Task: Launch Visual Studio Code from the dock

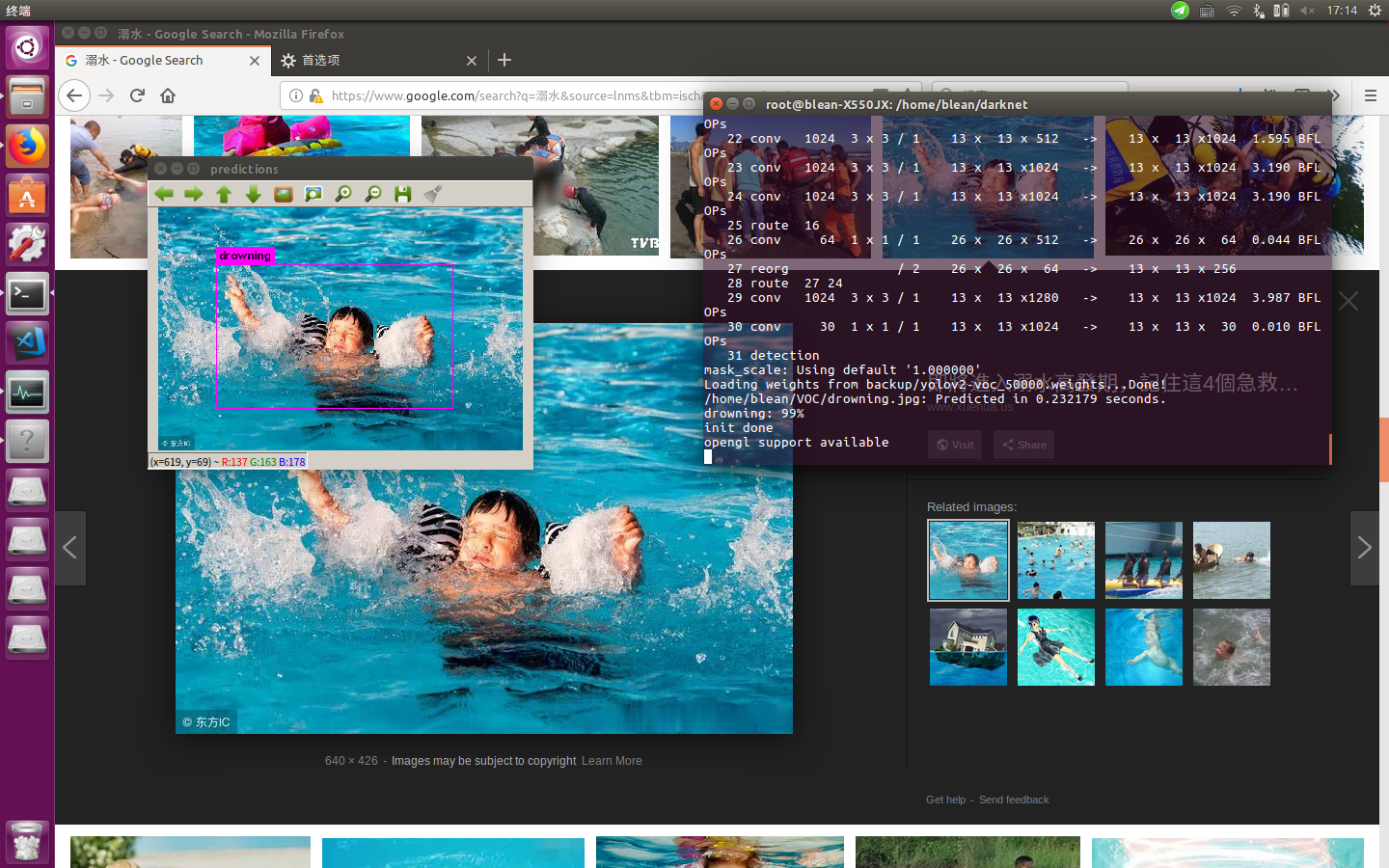Action: pyautogui.click(x=27, y=343)
